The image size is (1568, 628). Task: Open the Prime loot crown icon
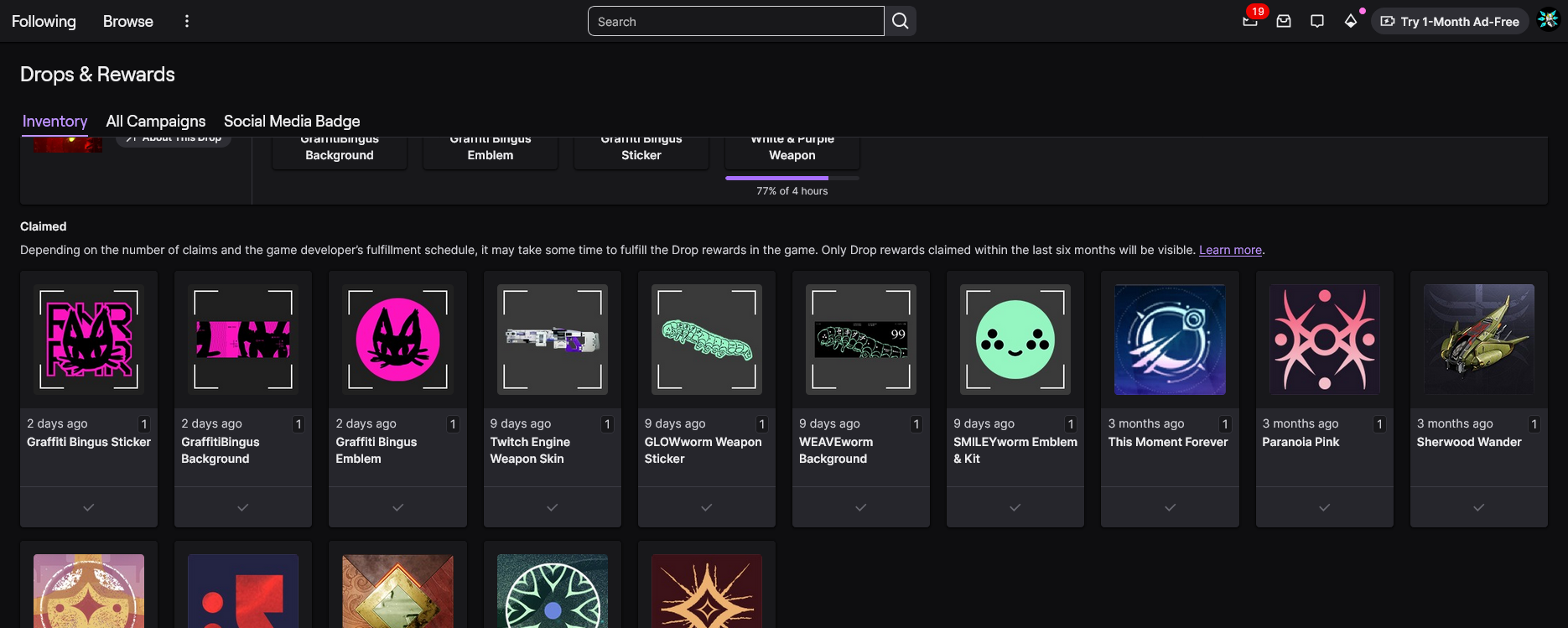click(1249, 21)
